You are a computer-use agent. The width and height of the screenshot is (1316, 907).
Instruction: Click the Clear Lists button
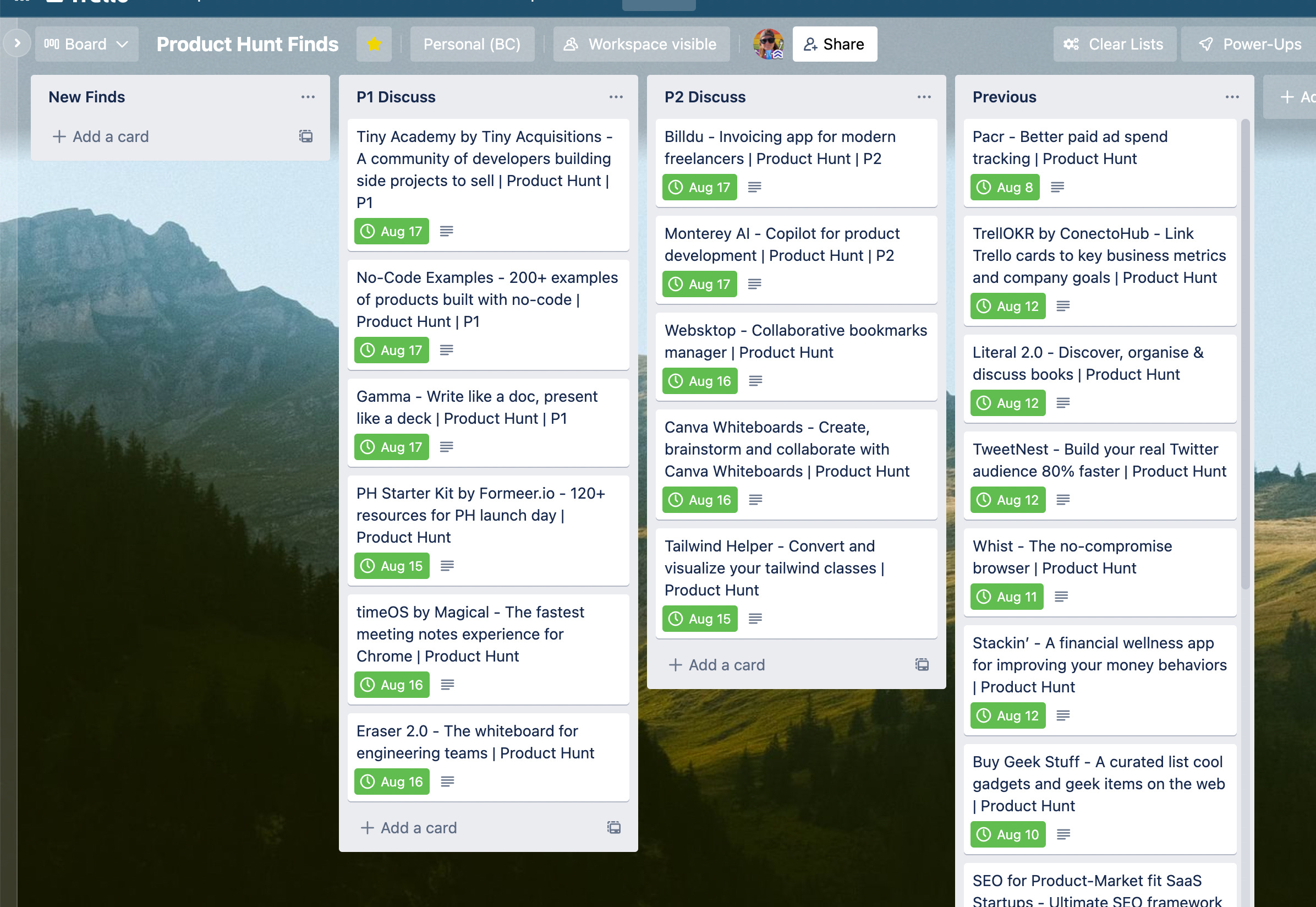pos(1115,44)
